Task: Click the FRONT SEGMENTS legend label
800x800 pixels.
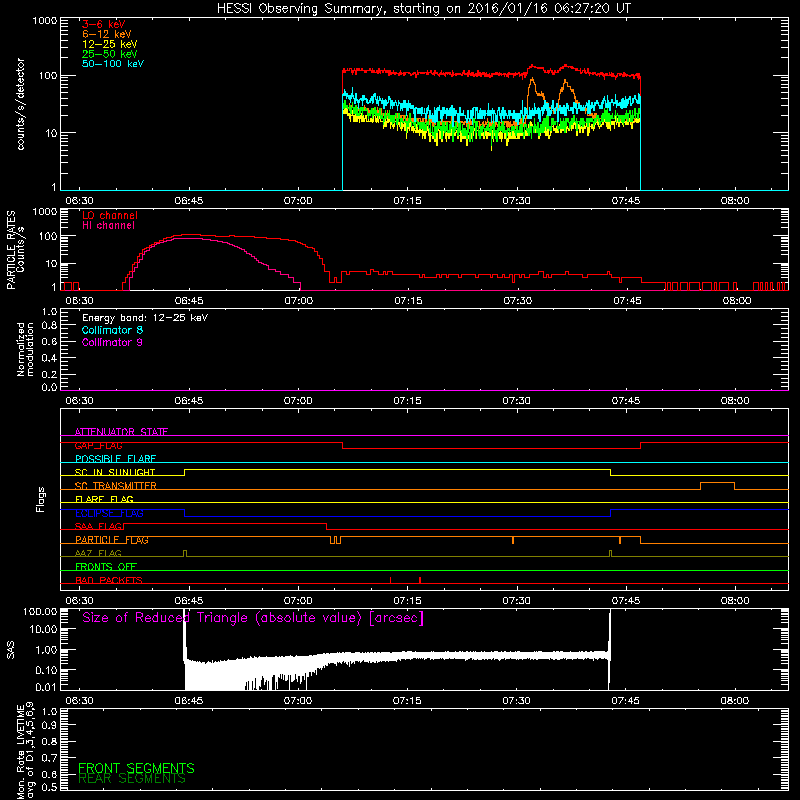Action: pos(136,768)
